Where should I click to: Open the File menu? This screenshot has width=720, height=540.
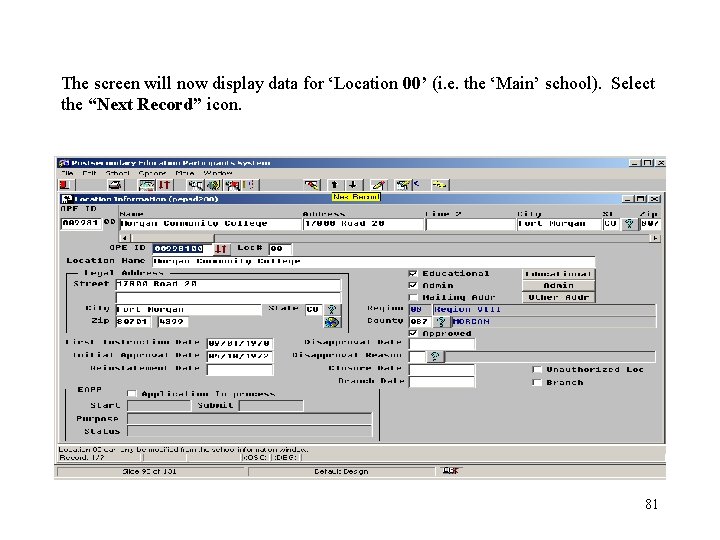click(x=67, y=173)
